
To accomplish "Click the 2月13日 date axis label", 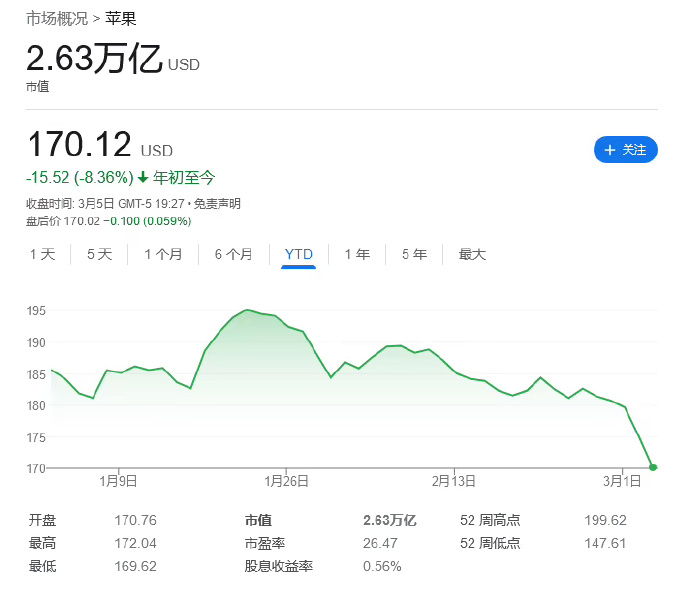I will tap(454, 481).
